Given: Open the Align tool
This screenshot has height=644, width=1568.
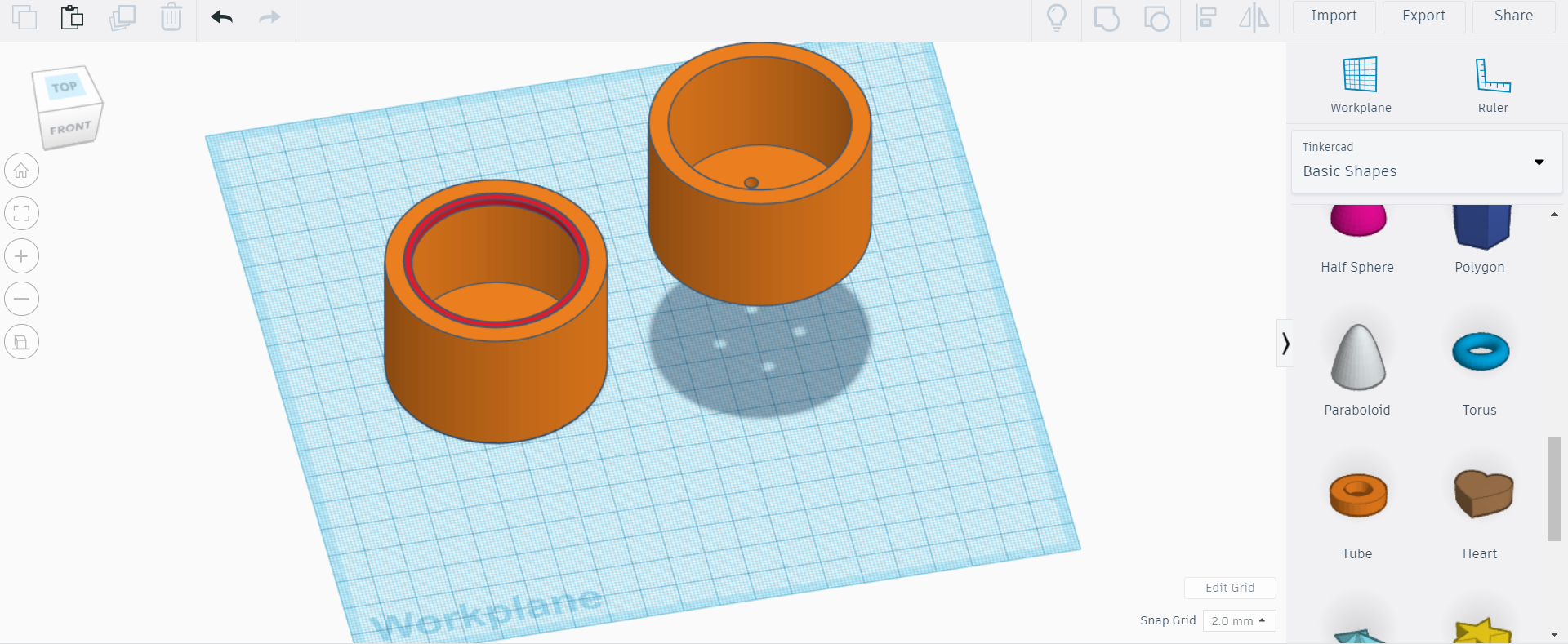Looking at the screenshot, I should (1206, 17).
